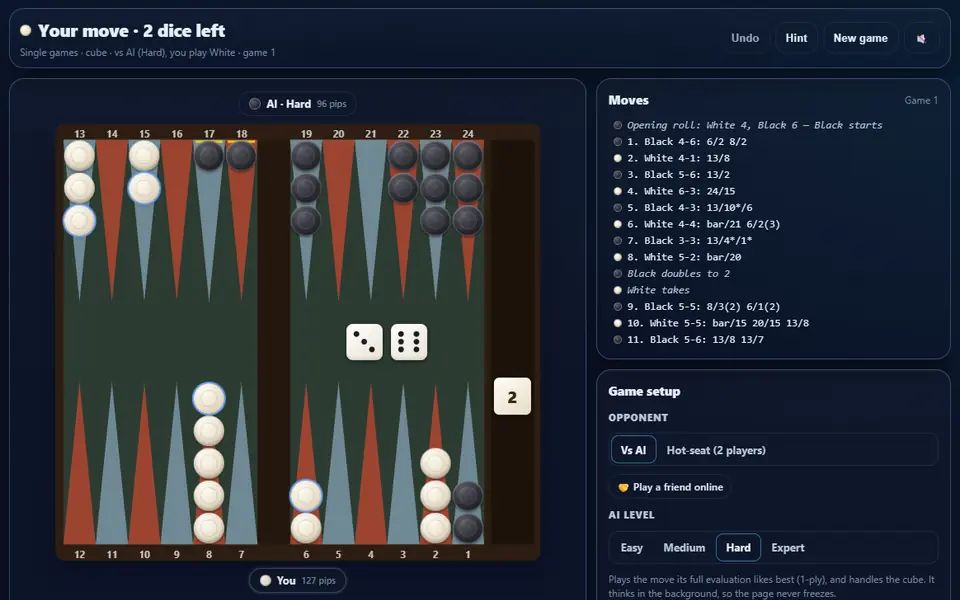The width and height of the screenshot is (960, 600).
Task: Click empty point 3 triangle
Action: (403, 464)
